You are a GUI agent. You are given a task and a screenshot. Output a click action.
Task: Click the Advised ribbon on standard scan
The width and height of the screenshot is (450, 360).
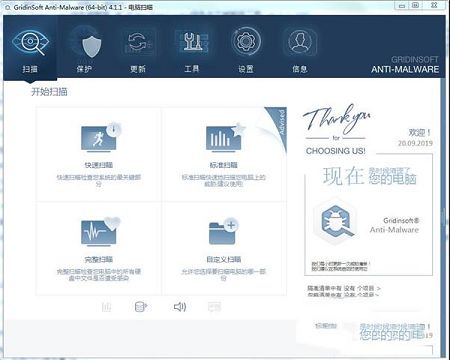click(279, 124)
